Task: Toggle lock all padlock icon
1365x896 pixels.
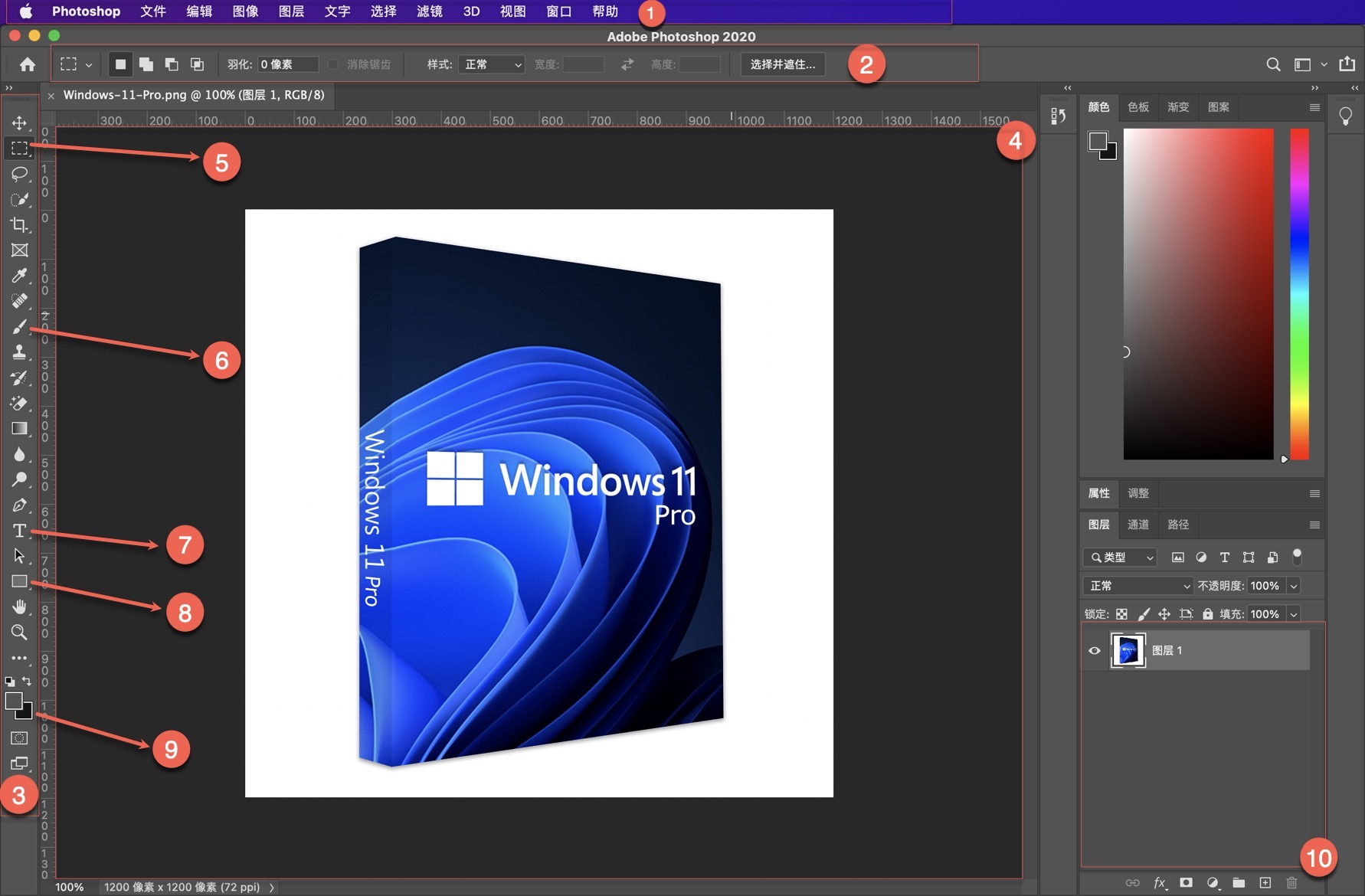Action: pyautogui.click(x=1208, y=614)
